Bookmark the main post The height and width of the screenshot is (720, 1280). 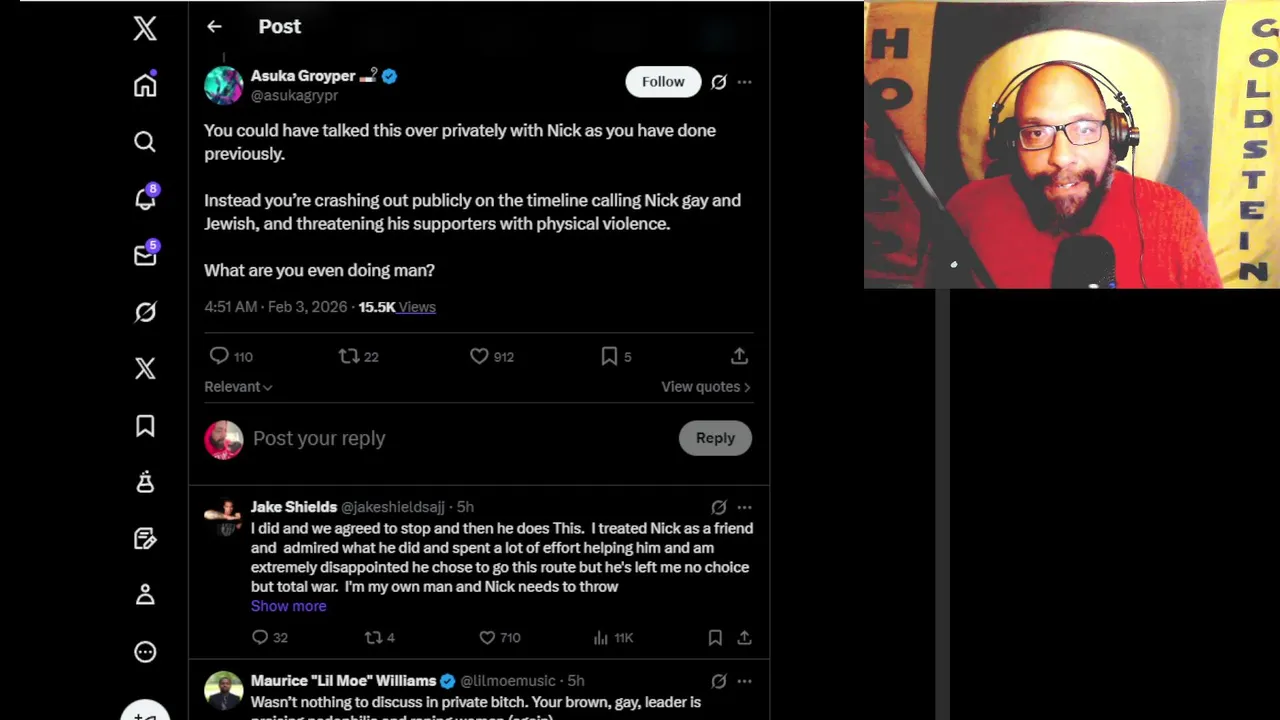pos(609,356)
